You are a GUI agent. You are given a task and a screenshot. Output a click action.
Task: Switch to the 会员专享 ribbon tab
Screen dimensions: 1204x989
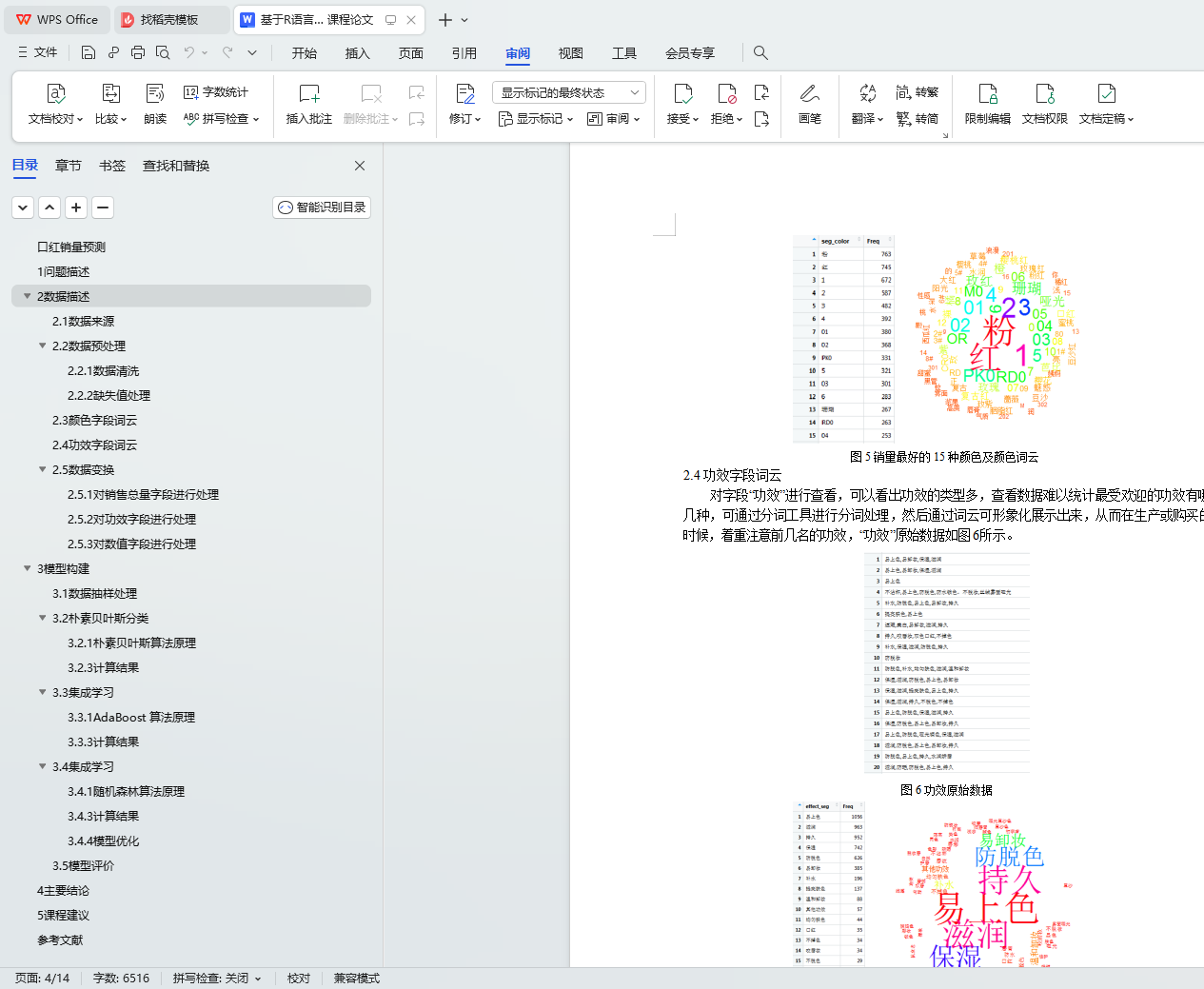pyautogui.click(x=690, y=53)
